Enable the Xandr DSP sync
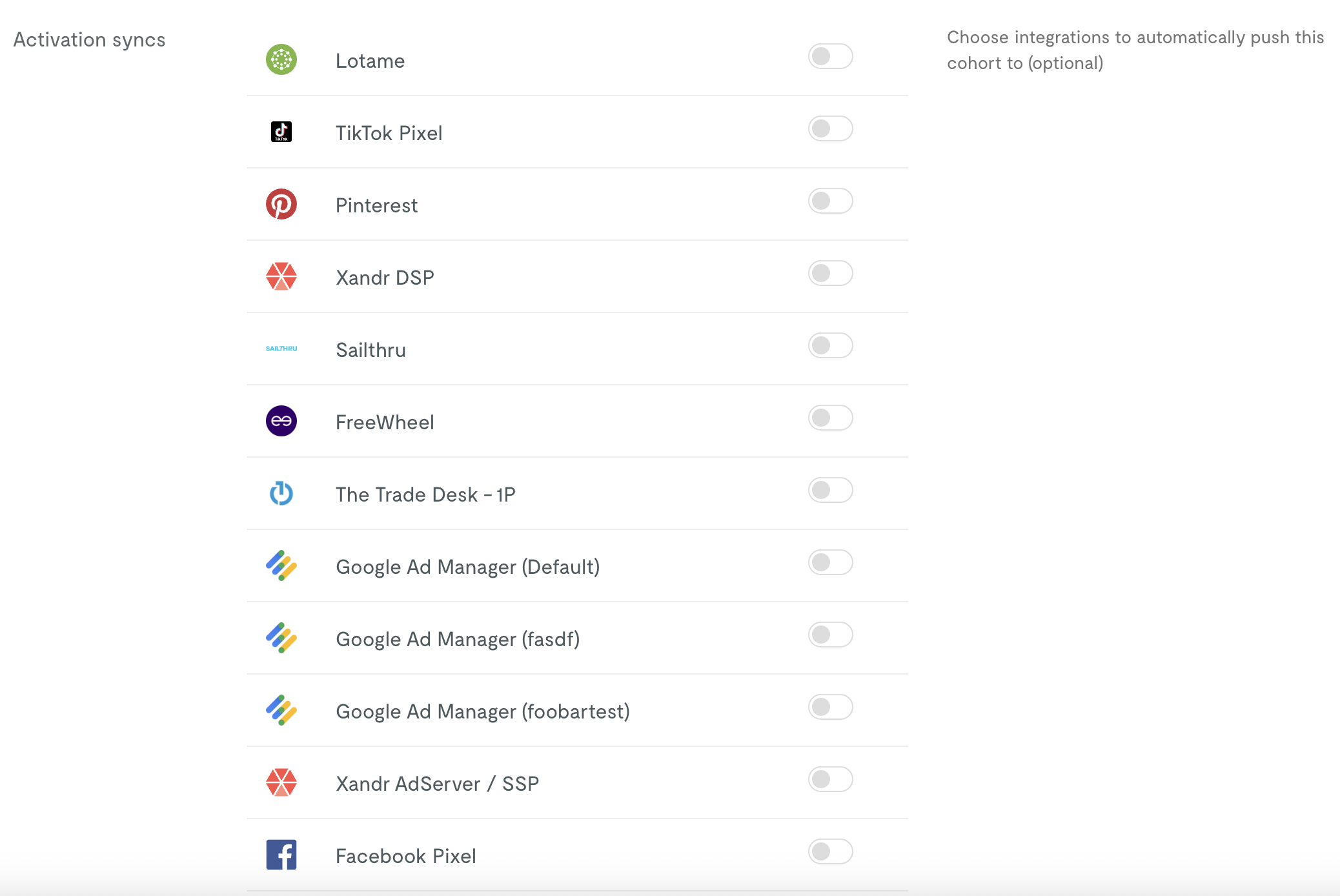 tap(831, 274)
